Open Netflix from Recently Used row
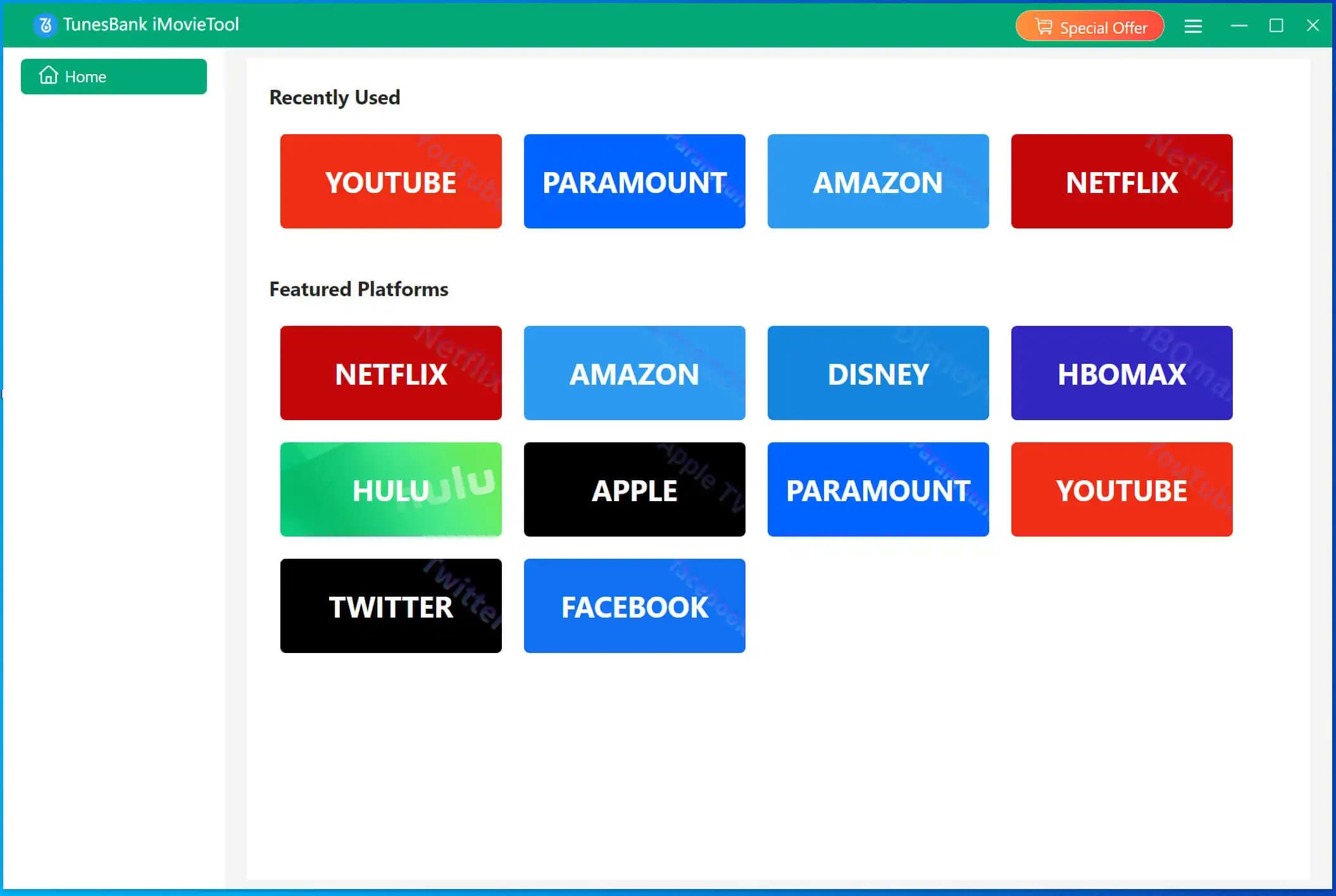1336x896 pixels. [x=1121, y=181]
